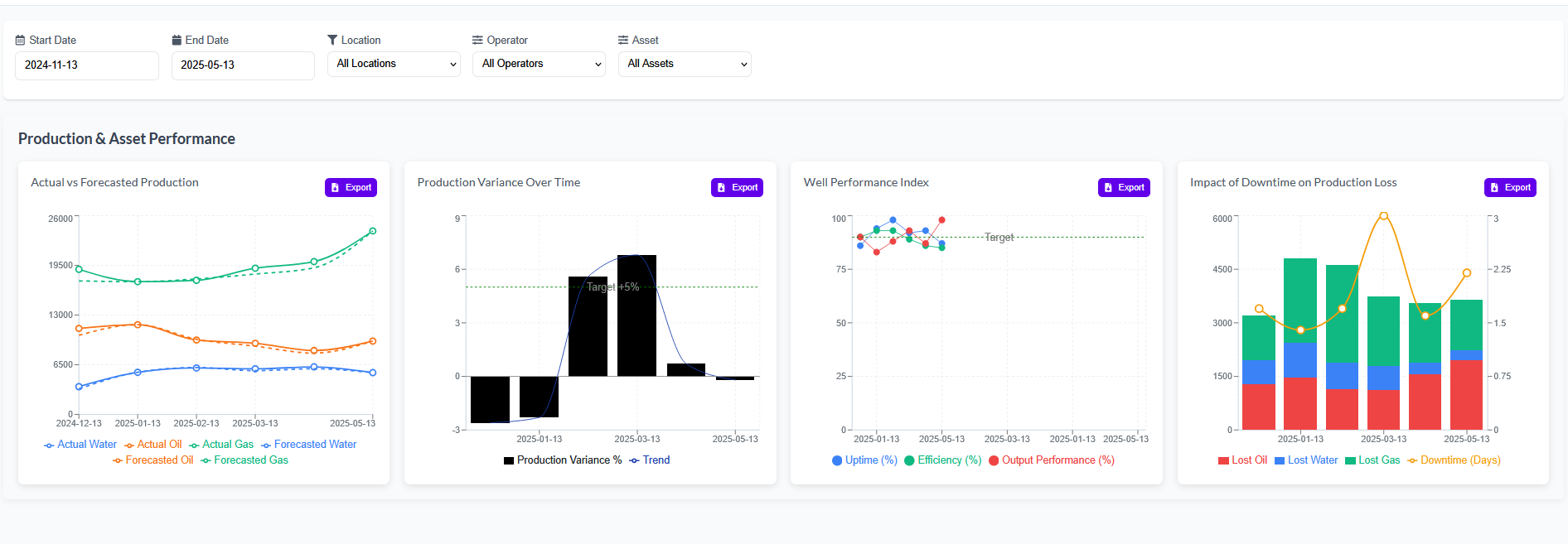Open the All Assets dropdown

pyautogui.click(x=685, y=64)
